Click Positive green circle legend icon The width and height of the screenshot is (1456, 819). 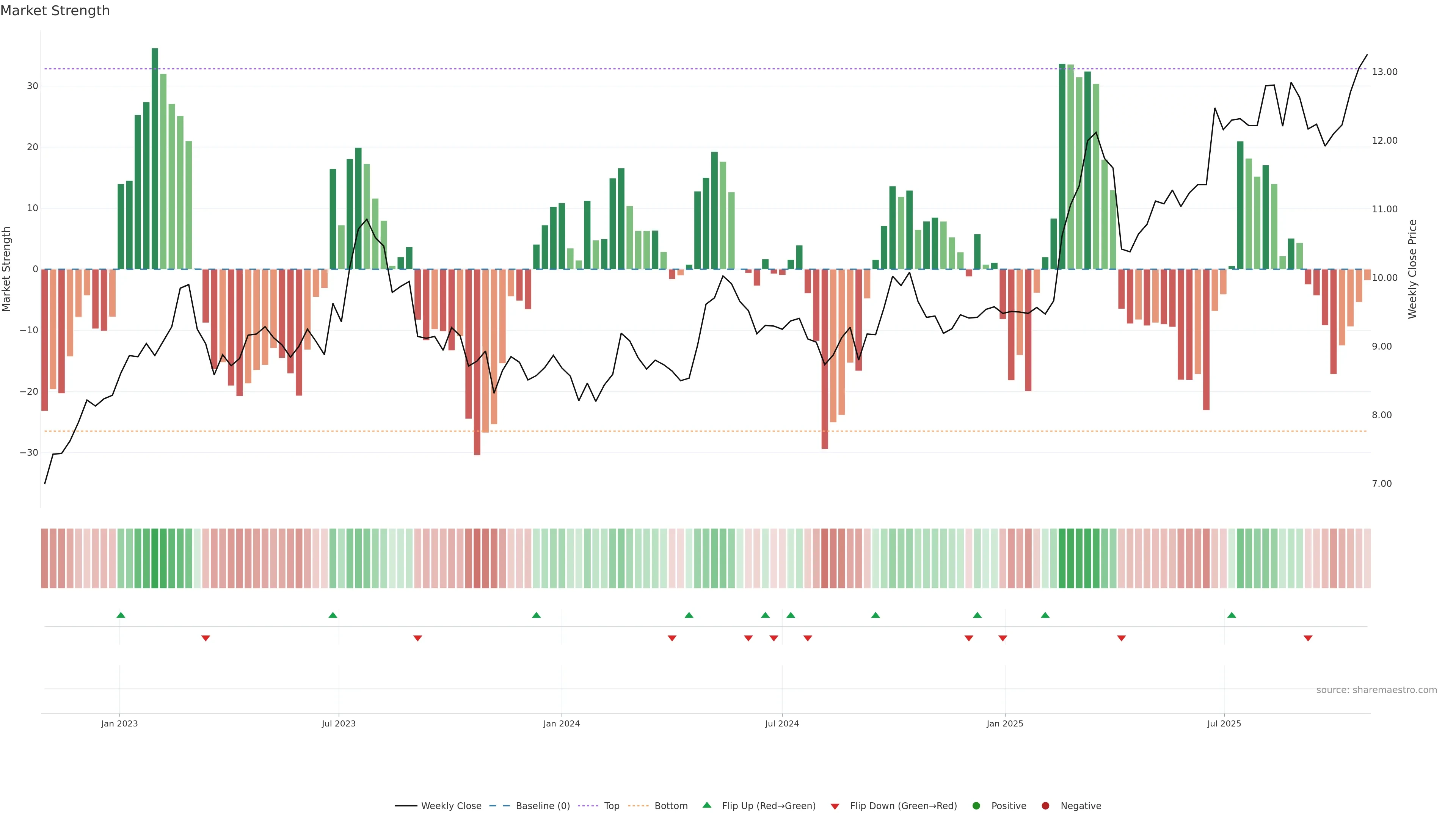pyautogui.click(x=976, y=806)
